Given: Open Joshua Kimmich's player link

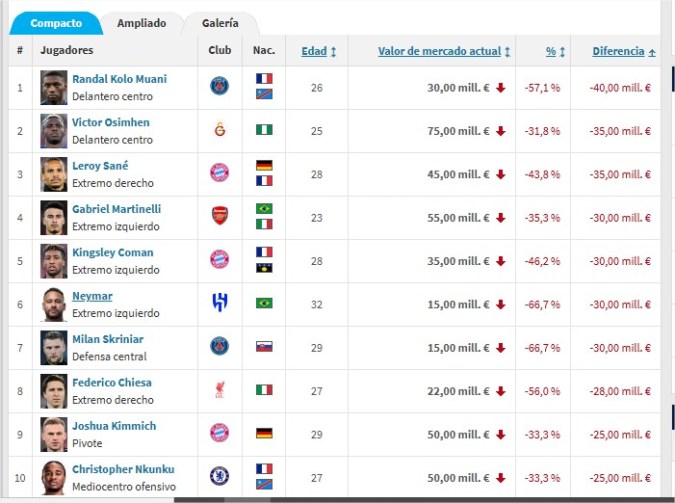Looking at the screenshot, I should click(114, 426).
